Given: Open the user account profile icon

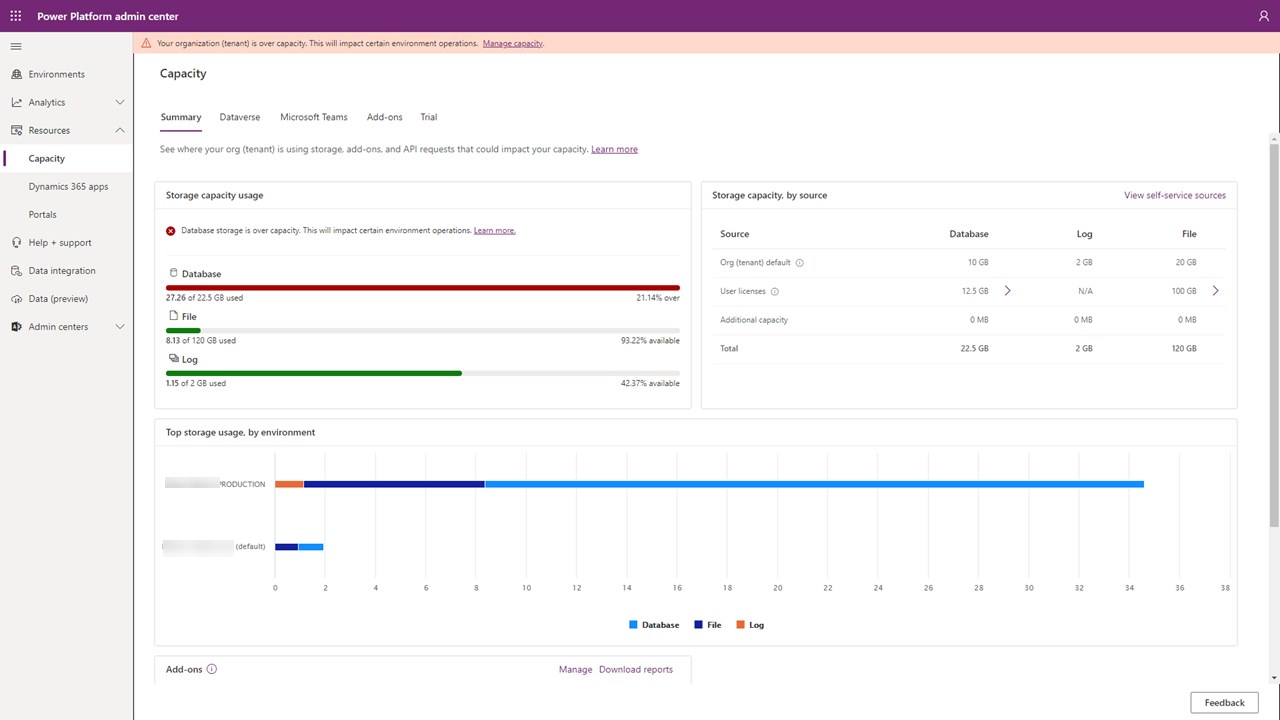Looking at the screenshot, I should pos(1264,16).
